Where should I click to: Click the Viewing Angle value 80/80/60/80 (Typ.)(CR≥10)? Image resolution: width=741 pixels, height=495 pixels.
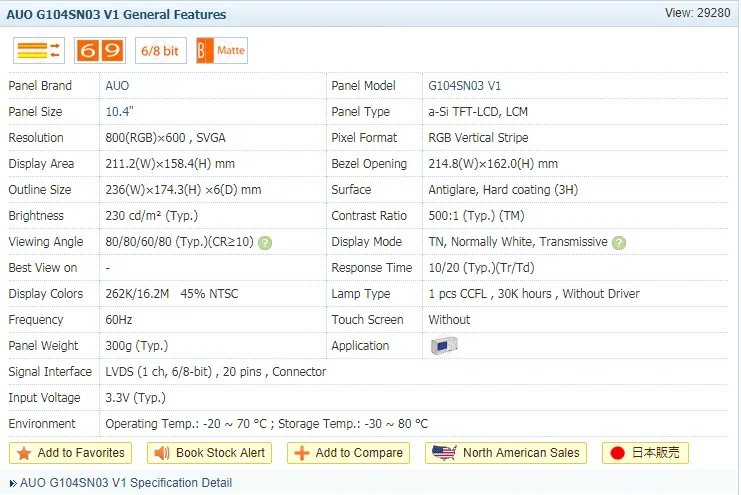pyautogui.click(x=180, y=242)
